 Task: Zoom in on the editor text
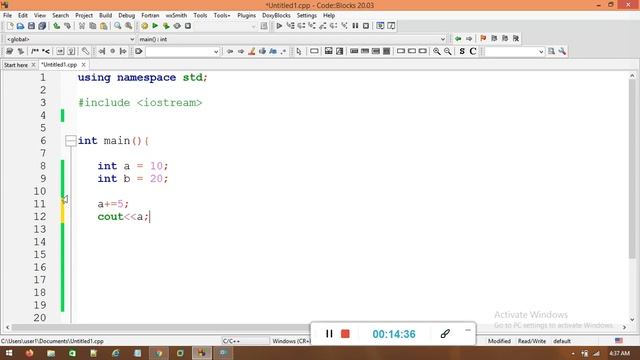[437, 51]
